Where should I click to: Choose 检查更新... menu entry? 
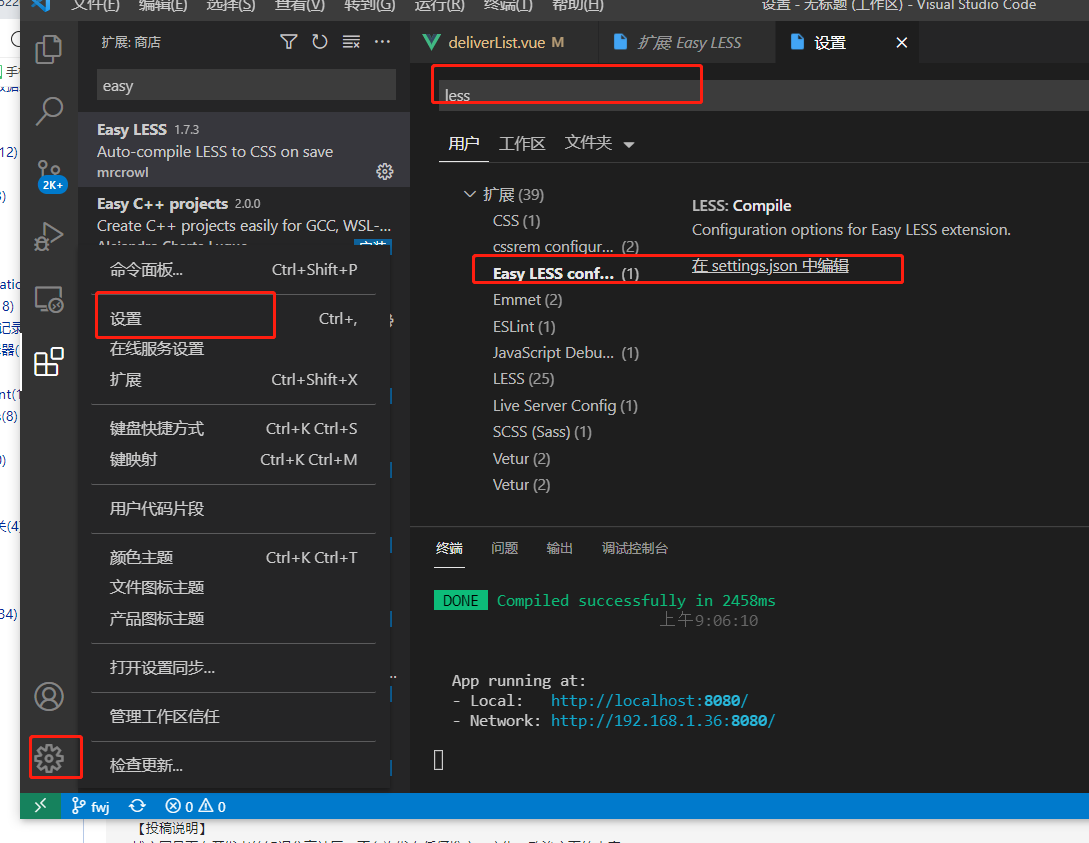coord(233,765)
